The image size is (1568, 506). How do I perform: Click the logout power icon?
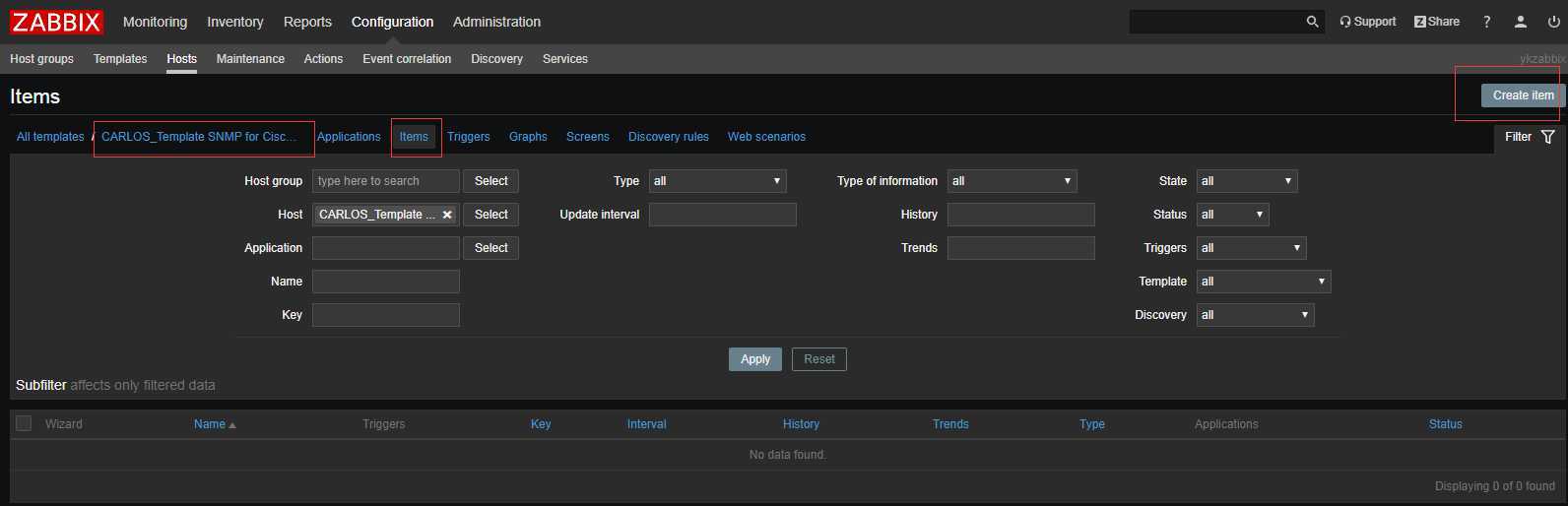pos(1554,22)
